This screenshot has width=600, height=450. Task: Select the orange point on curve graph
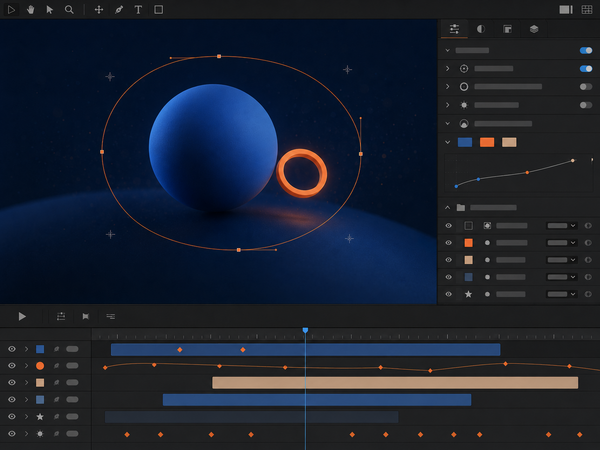point(527,173)
